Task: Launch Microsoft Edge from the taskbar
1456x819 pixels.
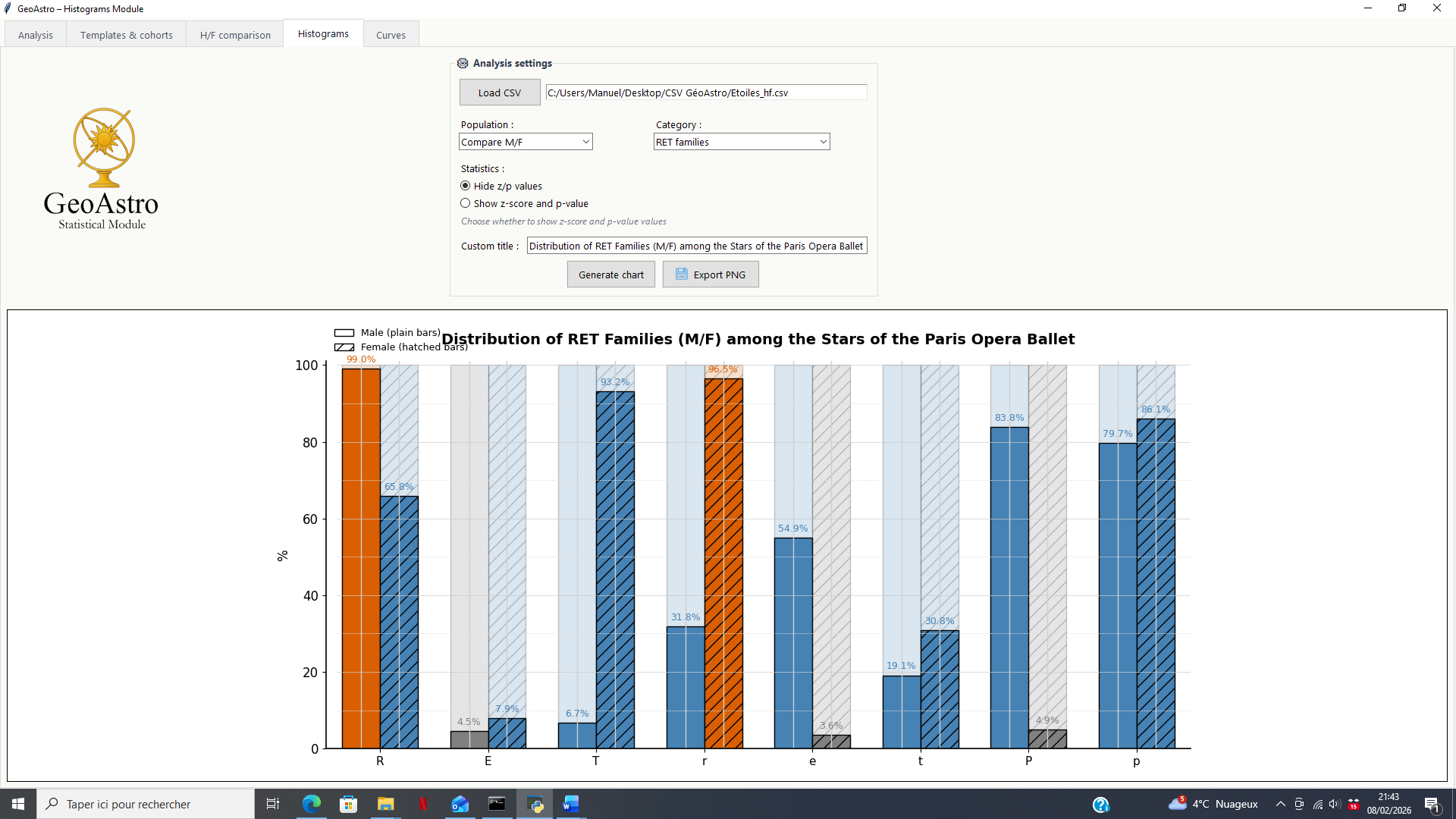Action: (x=312, y=804)
